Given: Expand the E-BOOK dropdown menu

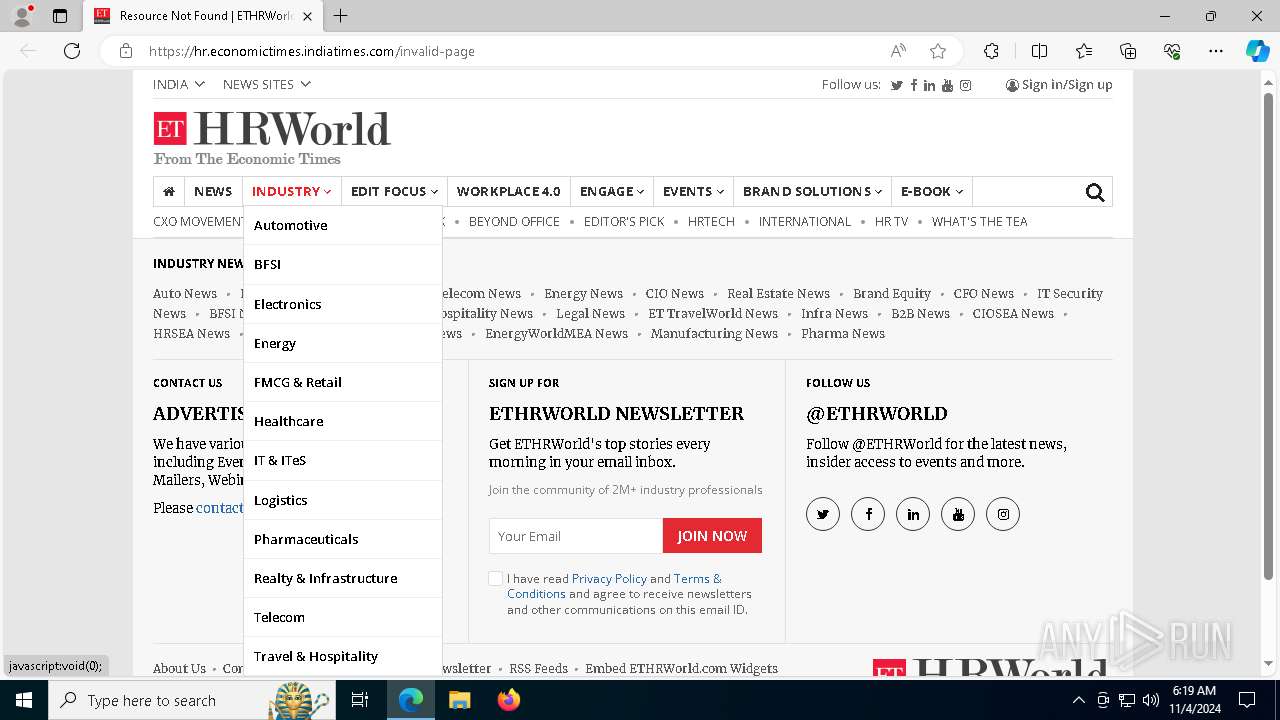Looking at the screenshot, I should coord(931,191).
